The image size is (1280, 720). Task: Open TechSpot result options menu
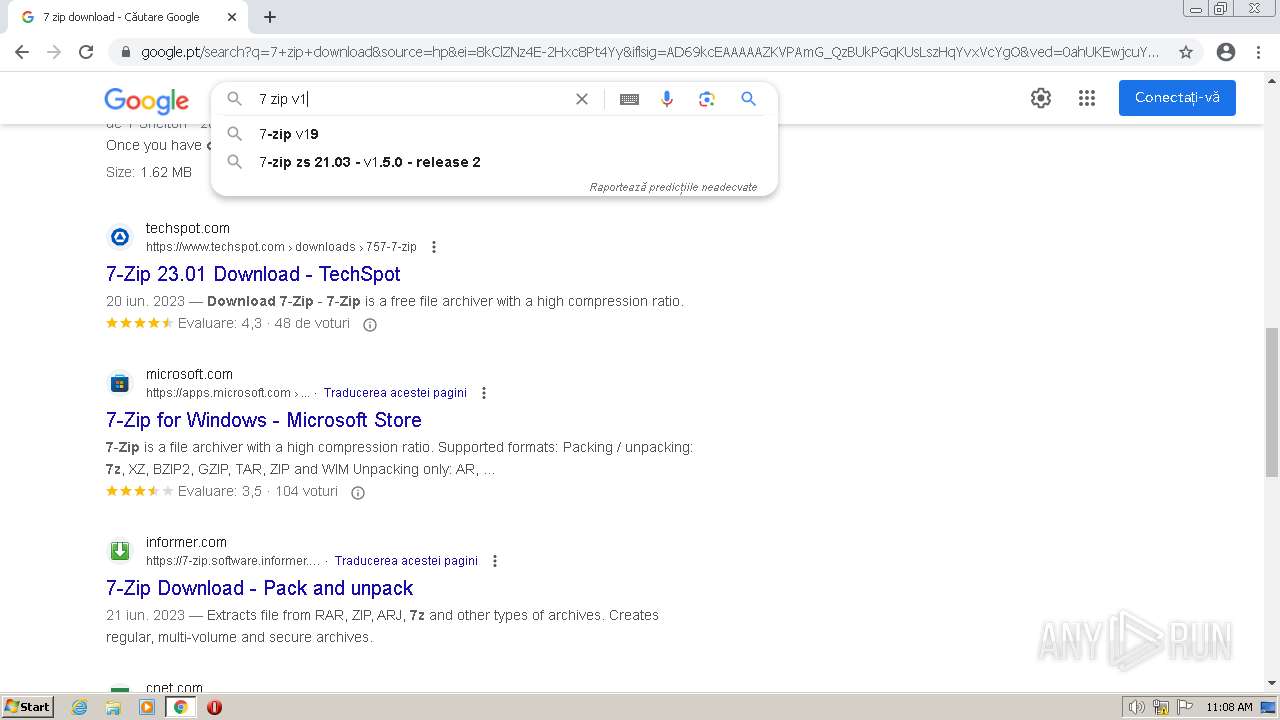point(434,247)
